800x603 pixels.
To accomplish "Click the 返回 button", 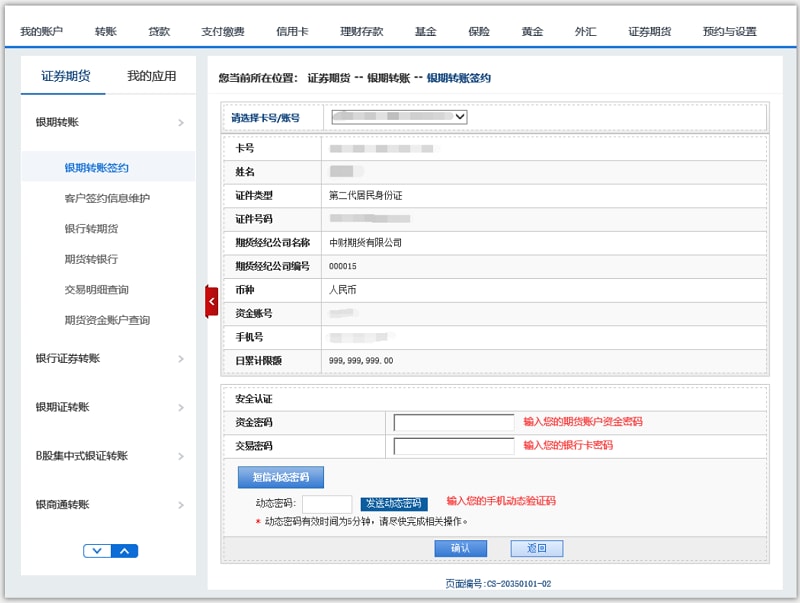I will (536, 548).
